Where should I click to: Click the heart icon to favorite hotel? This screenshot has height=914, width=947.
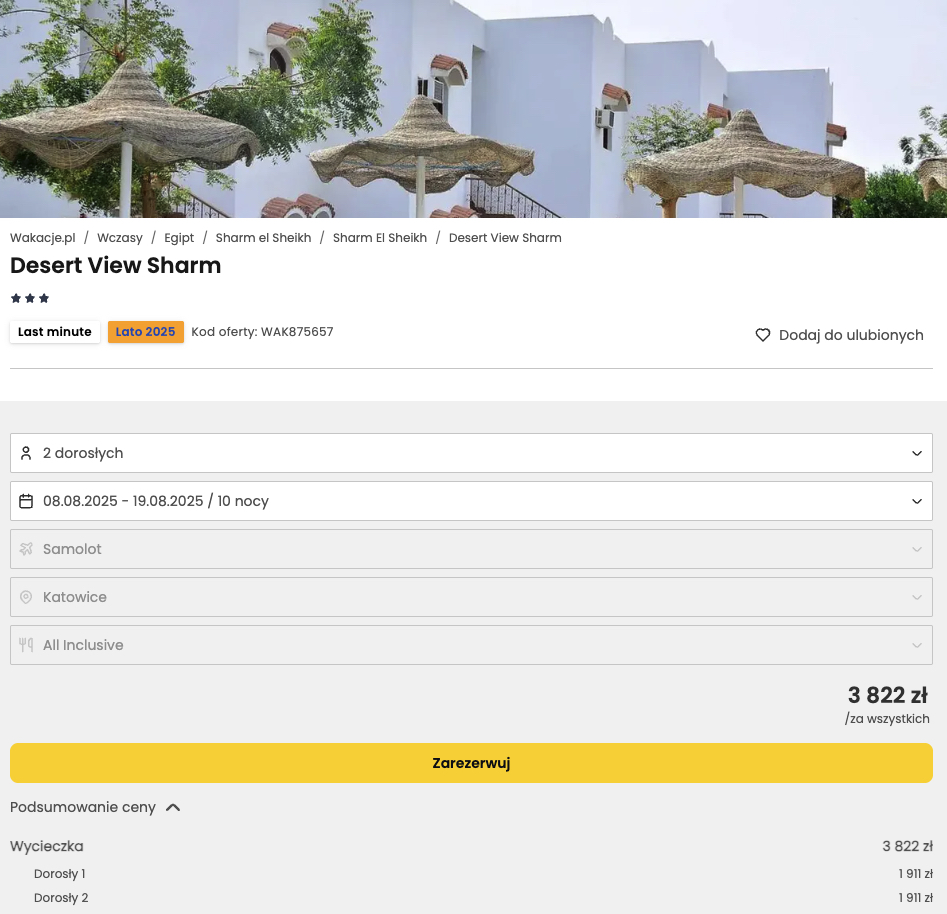[x=763, y=335]
